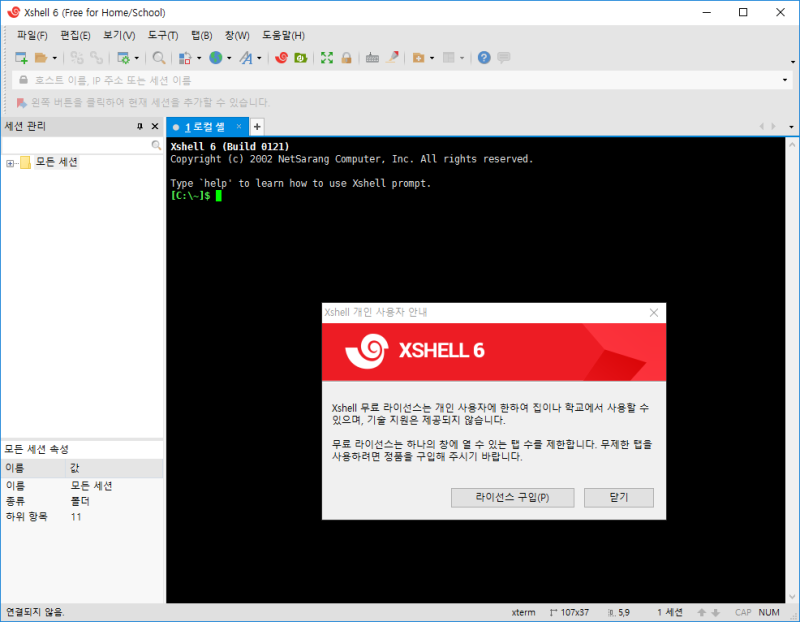Click the session manager search magnifier icon

(x=156, y=145)
